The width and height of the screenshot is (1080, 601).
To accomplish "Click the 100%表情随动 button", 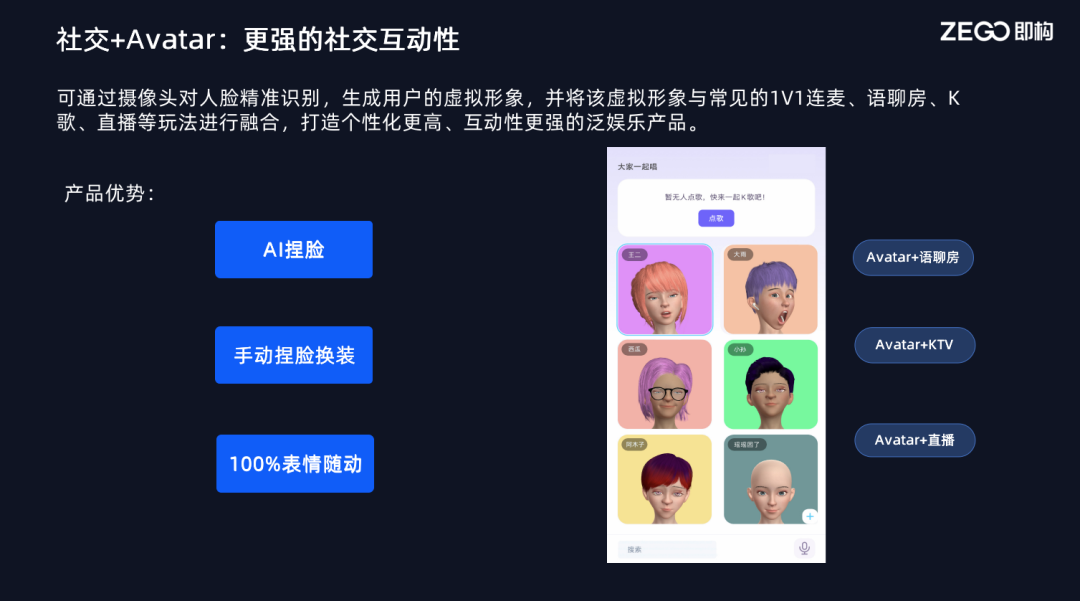I will (295, 463).
